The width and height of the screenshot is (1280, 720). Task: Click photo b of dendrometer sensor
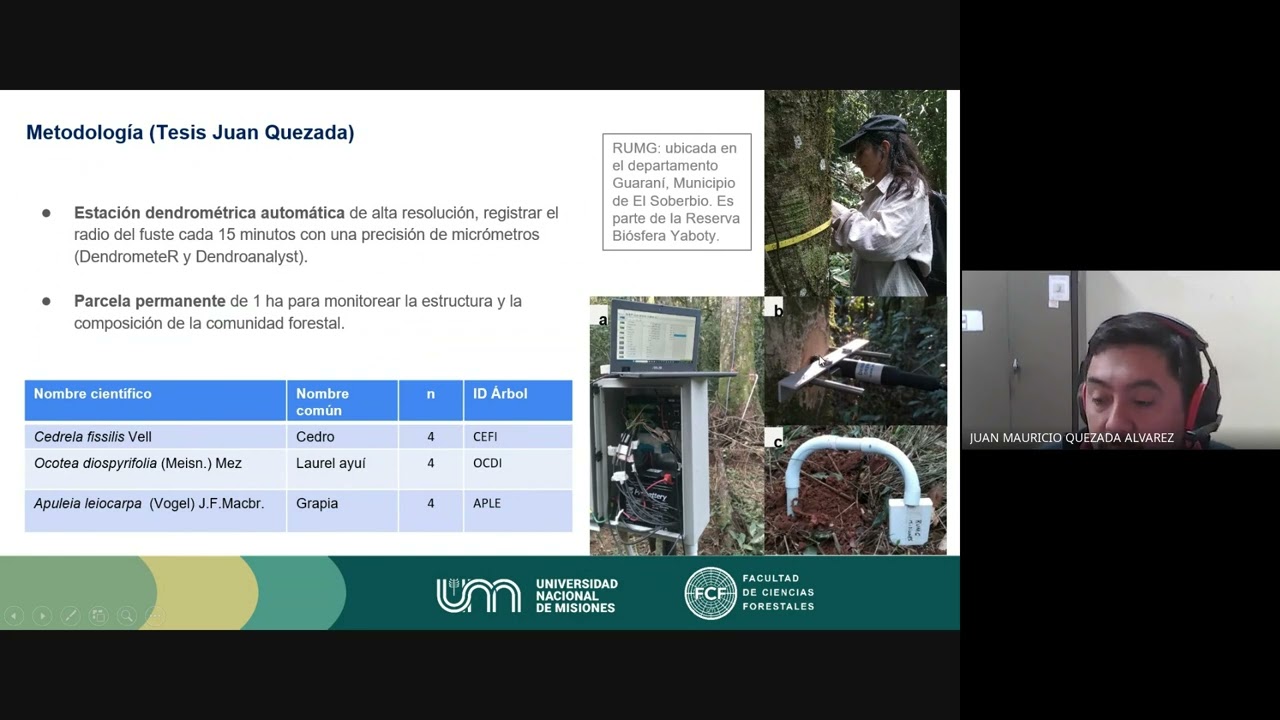[x=855, y=361]
